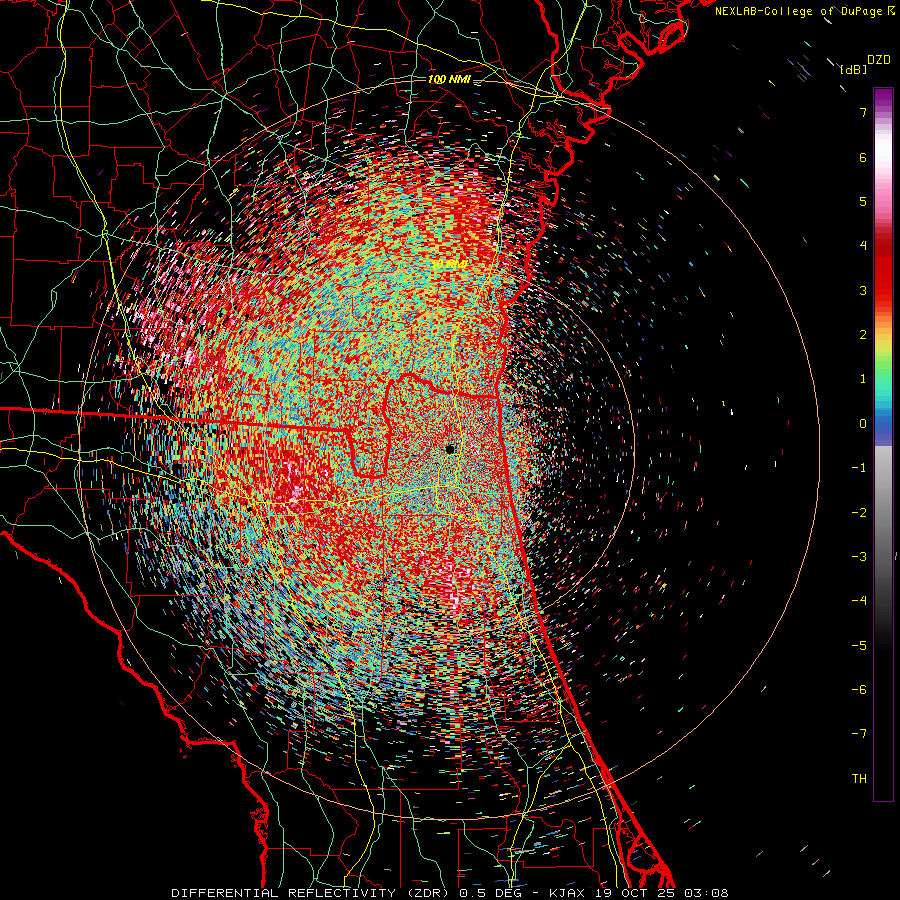The image size is (900, 900).
Task: Click the -7 value on the color scale
Action: tap(859, 734)
